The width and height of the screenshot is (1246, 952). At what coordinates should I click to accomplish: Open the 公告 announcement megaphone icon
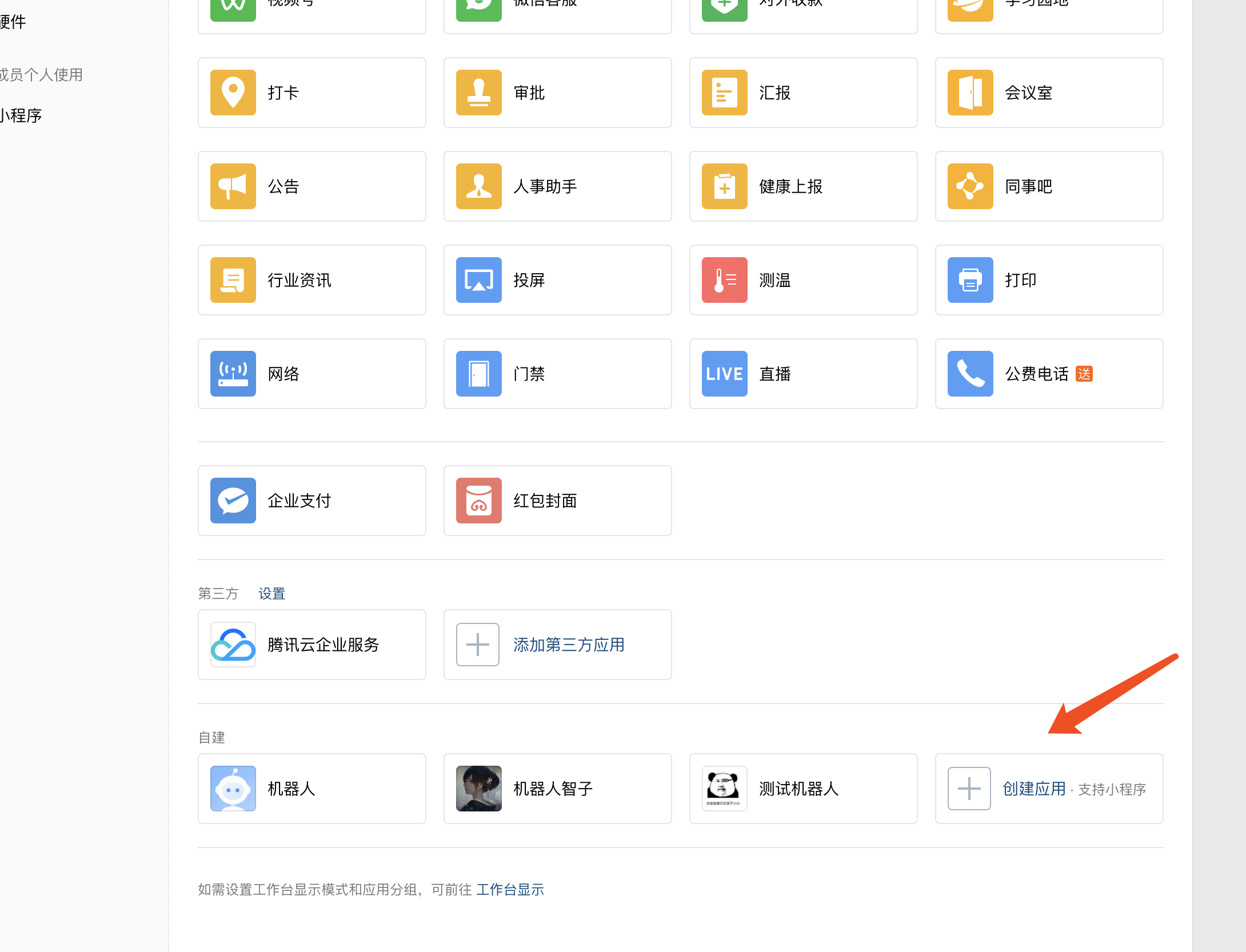tap(233, 186)
